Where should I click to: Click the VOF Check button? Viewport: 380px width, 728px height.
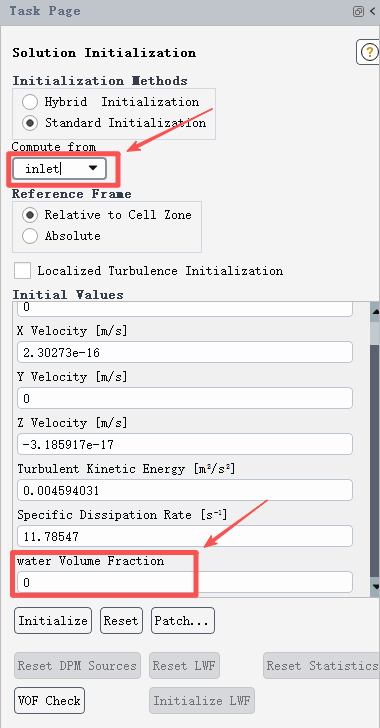tap(50, 701)
